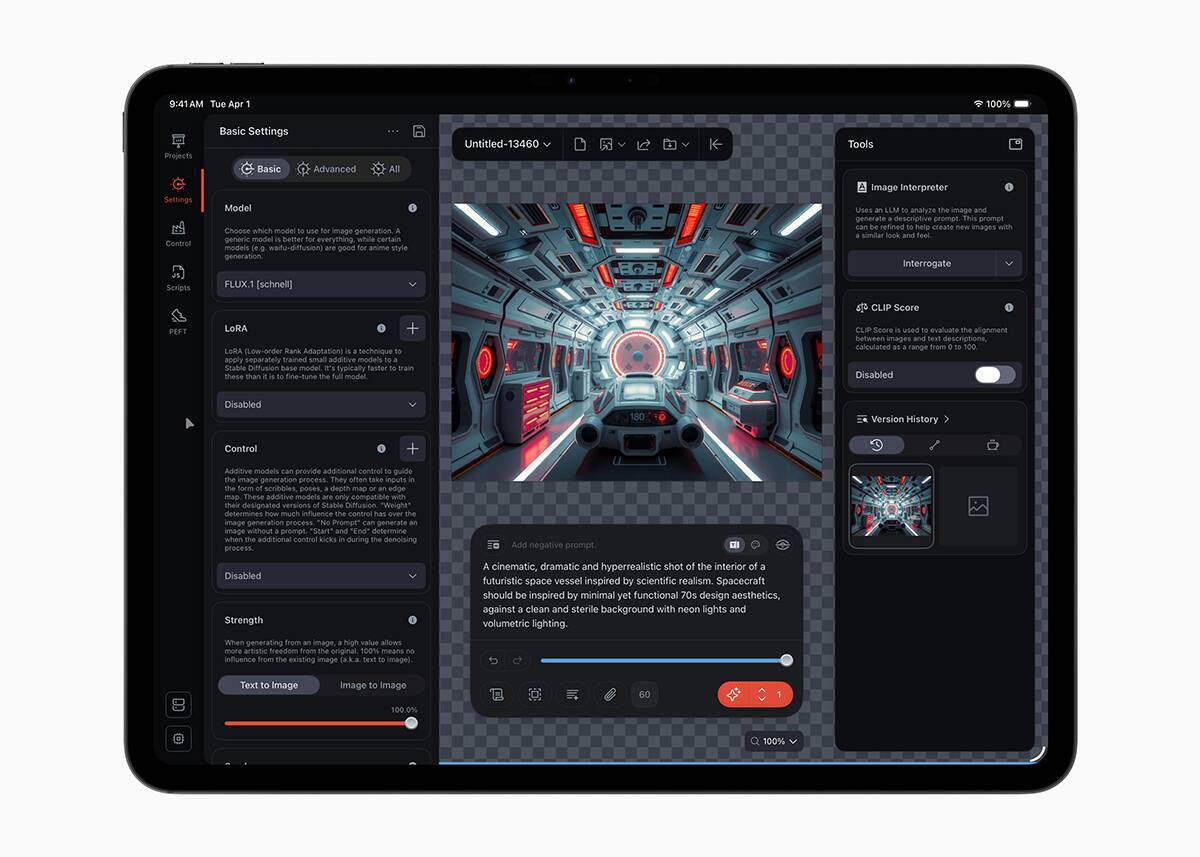Open the Interrogate options chevron

[1009, 263]
